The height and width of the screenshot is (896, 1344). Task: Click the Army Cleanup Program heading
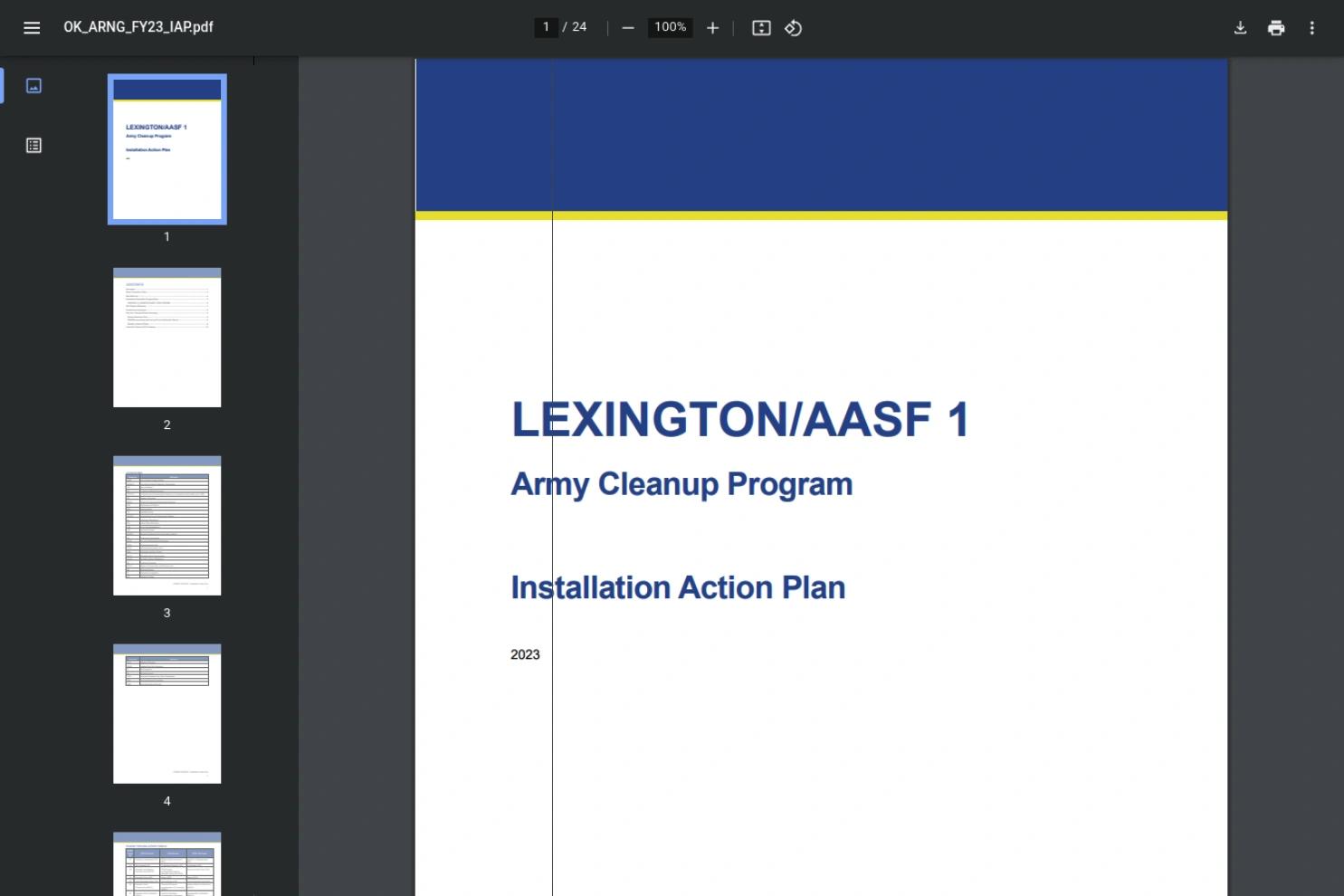(682, 485)
